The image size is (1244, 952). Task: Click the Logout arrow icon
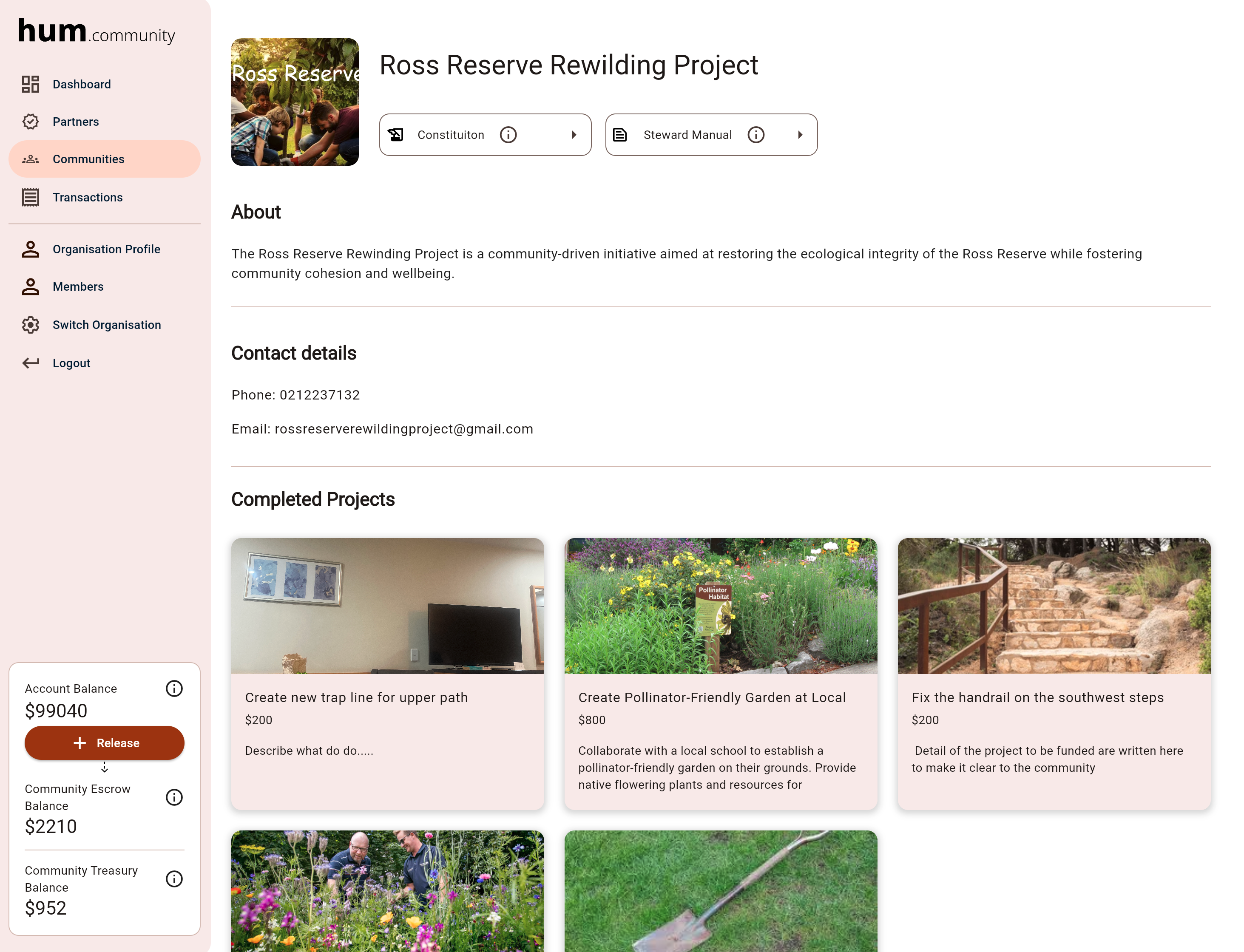31,363
